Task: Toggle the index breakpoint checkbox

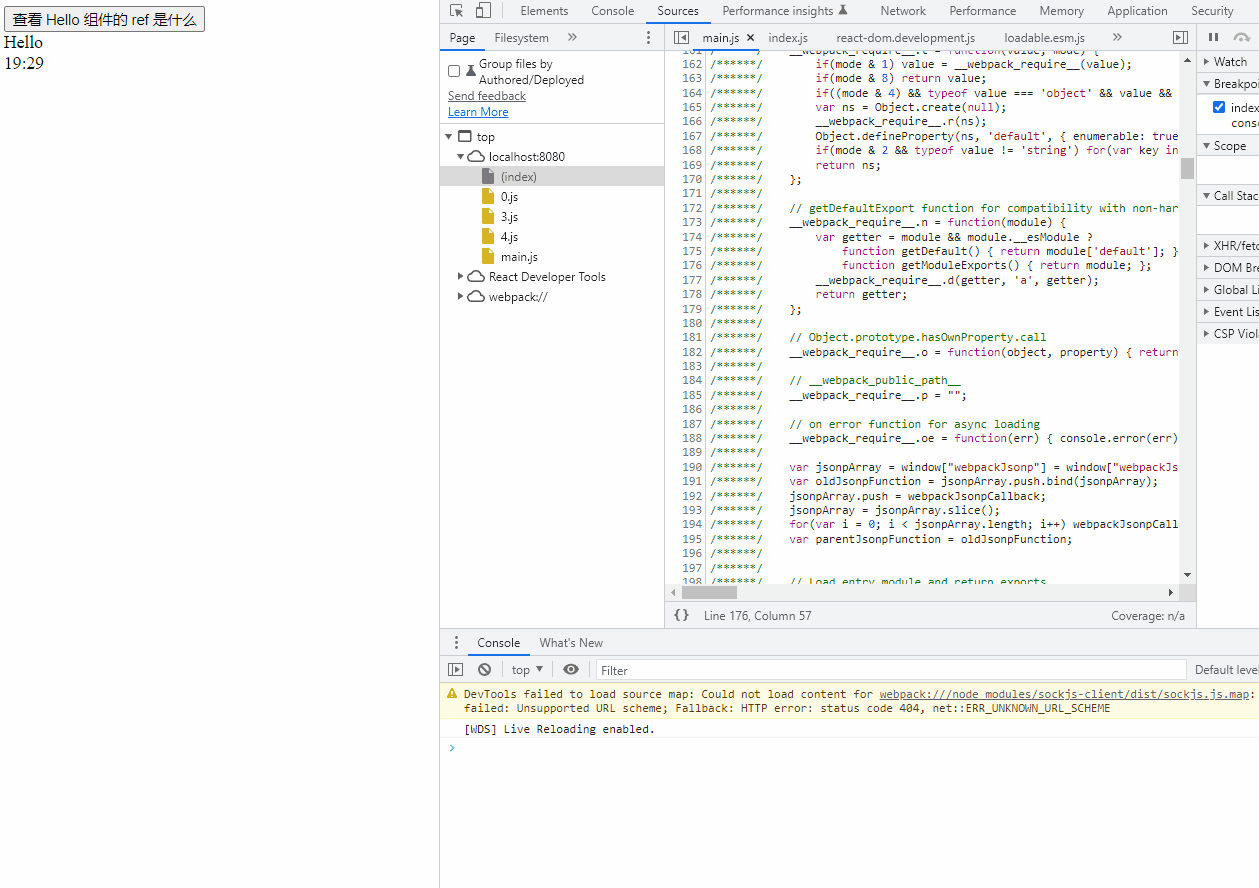Action: pyautogui.click(x=1219, y=107)
